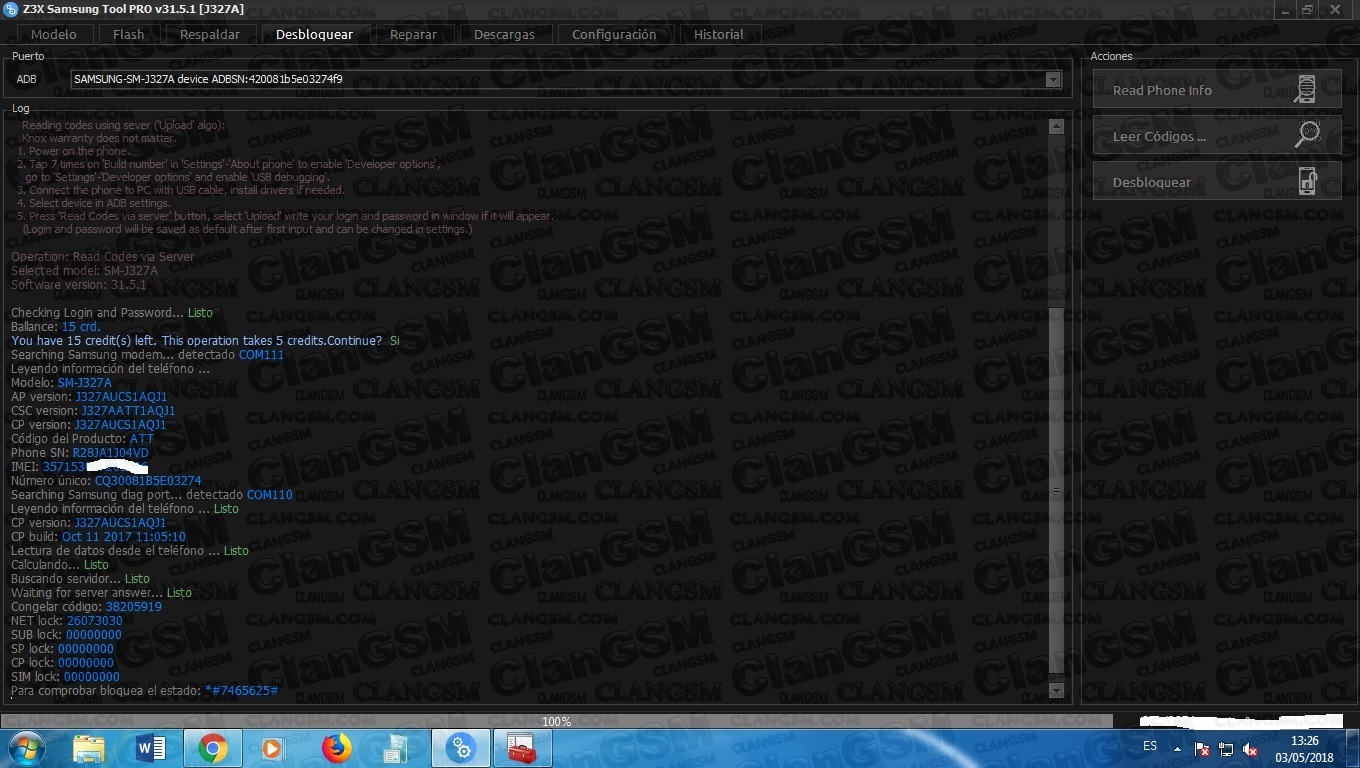This screenshot has height=768, width=1360.
Task: Open Action Center flag icon
Action: pyautogui.click(x=1203, y=748)
